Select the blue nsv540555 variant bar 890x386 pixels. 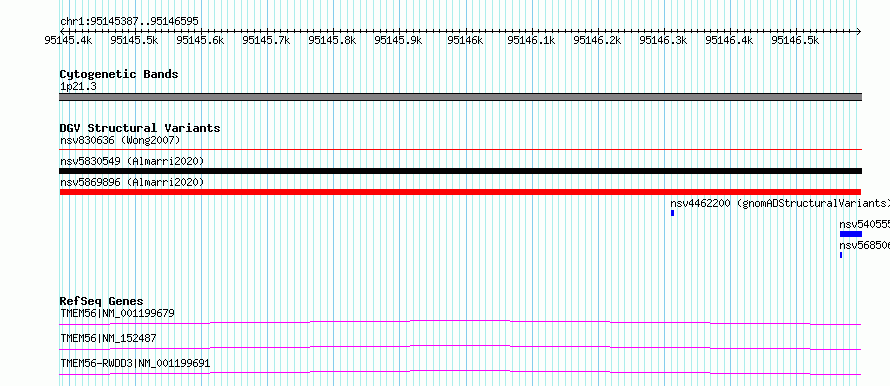coord(851,234)
